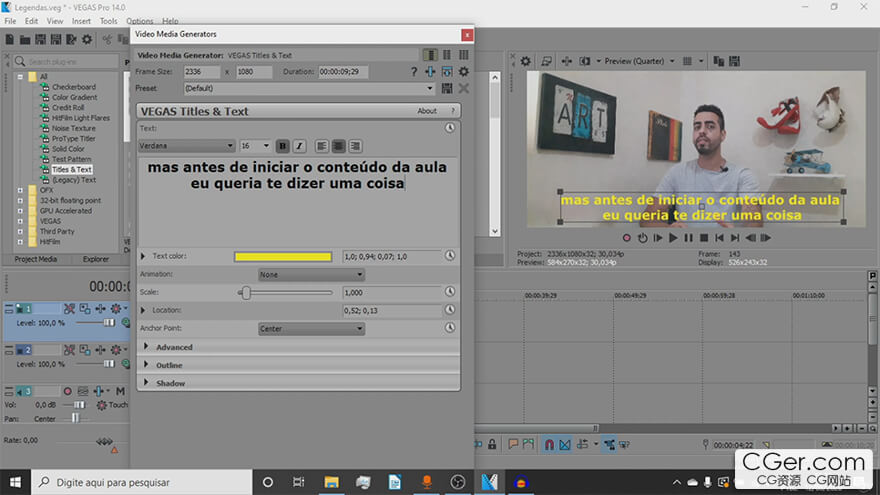
Task: Open the Anchor Point Center dropdown
Action: click(x=311, y=328)
